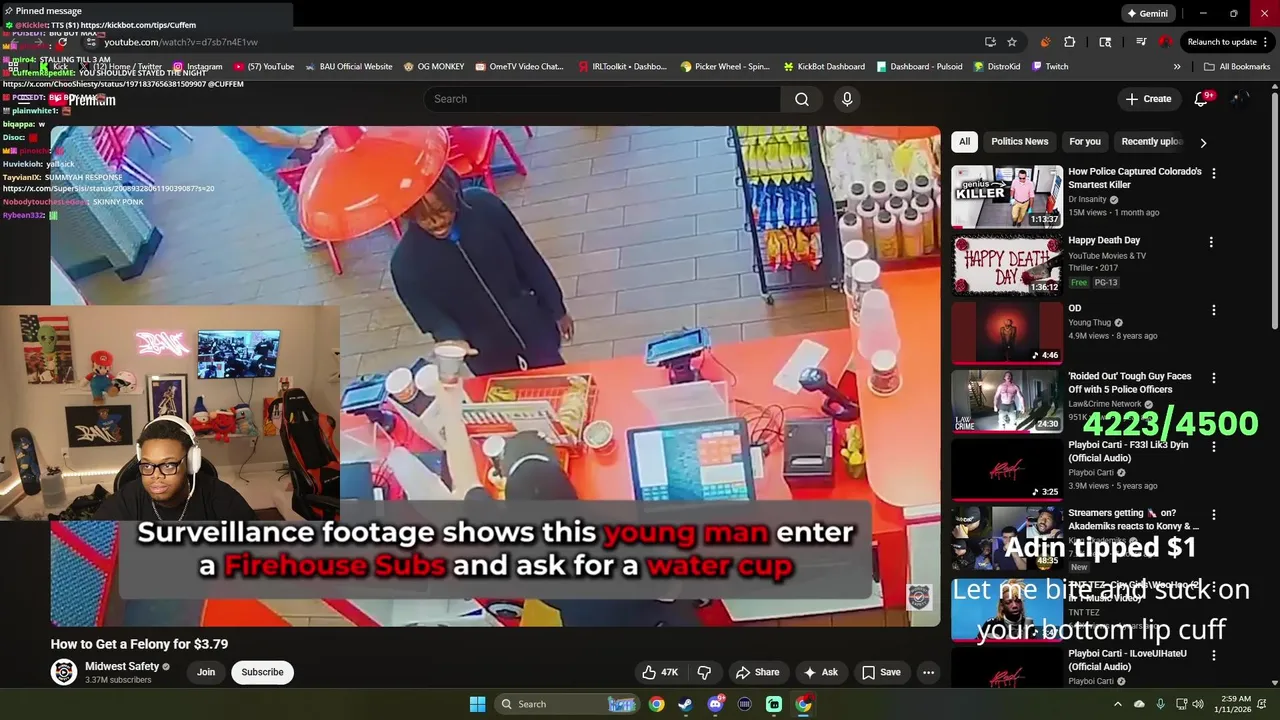Select the Recently uploaded filter chip
This screenshot has height=720, width=1280.
[1151, 142]
